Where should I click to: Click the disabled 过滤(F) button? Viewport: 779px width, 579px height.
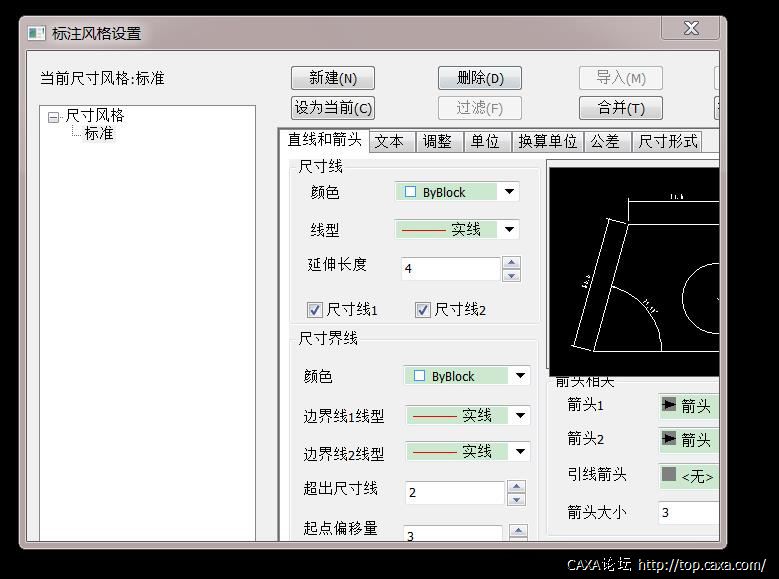click(480, 108)
